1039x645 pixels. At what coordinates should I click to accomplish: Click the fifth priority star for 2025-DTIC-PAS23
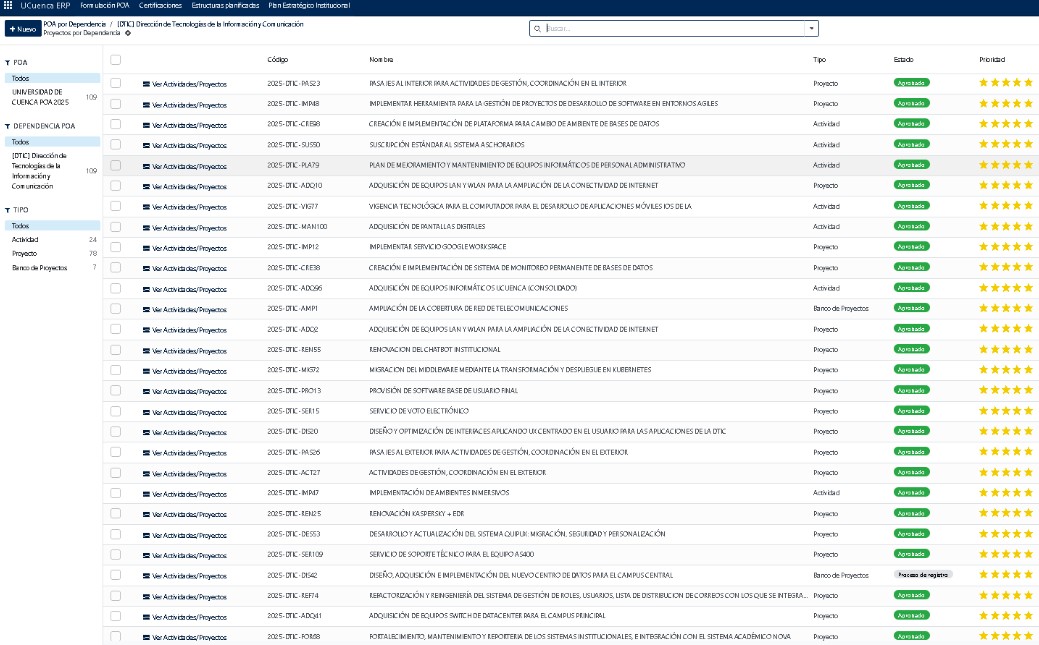1029,83
